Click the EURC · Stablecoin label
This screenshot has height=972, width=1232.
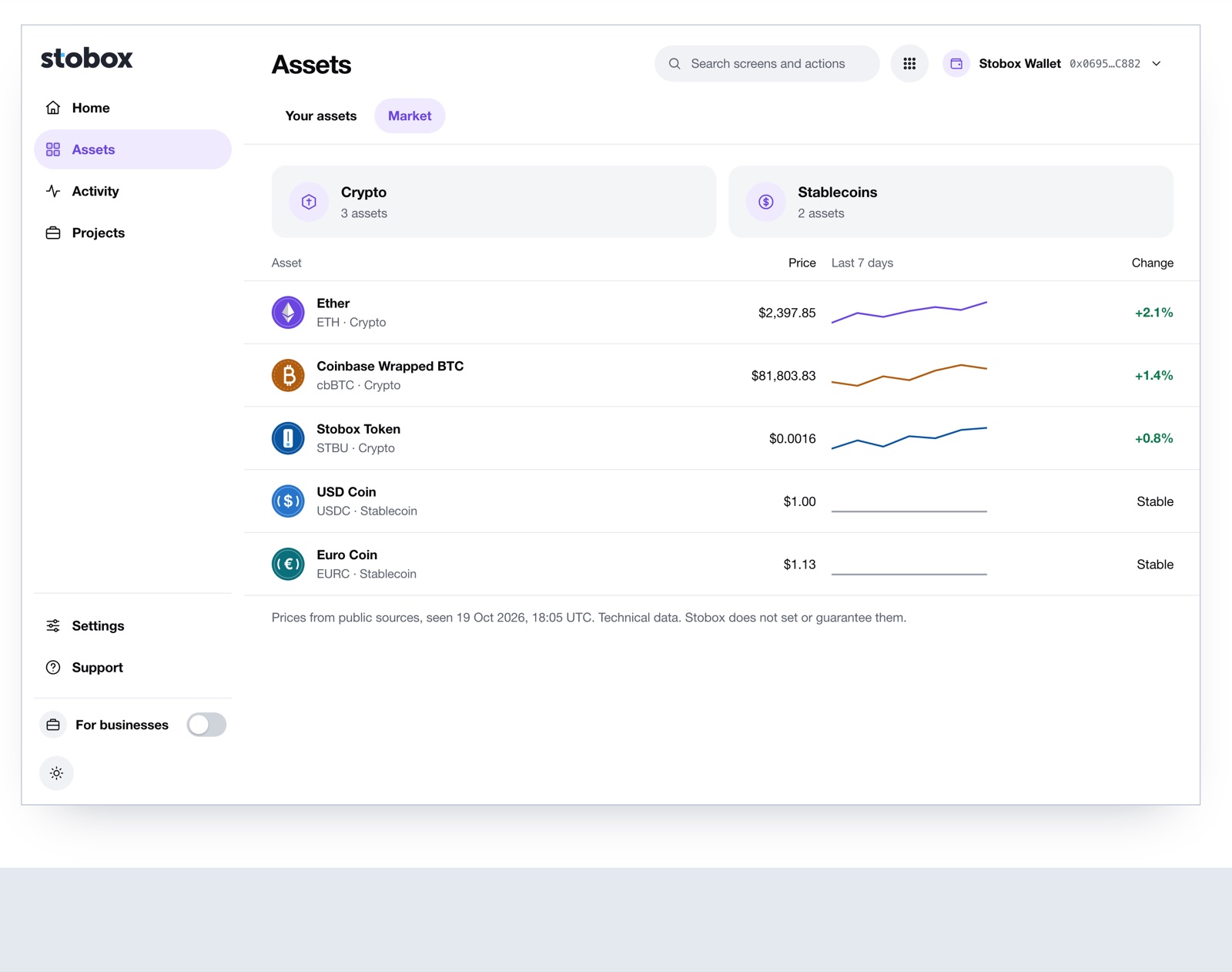point(367,574)
